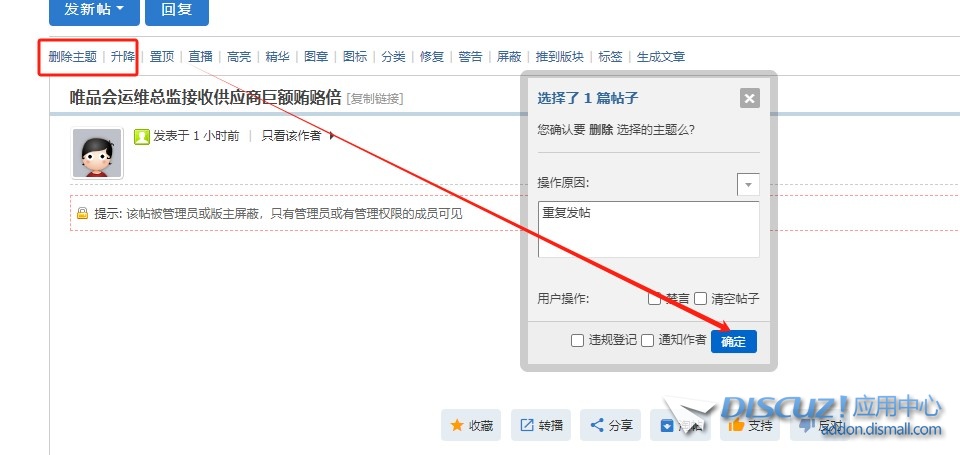Open the 发新帖 dropdown button
This screenshot has width=960, height=455.
(x=94, y=11)
